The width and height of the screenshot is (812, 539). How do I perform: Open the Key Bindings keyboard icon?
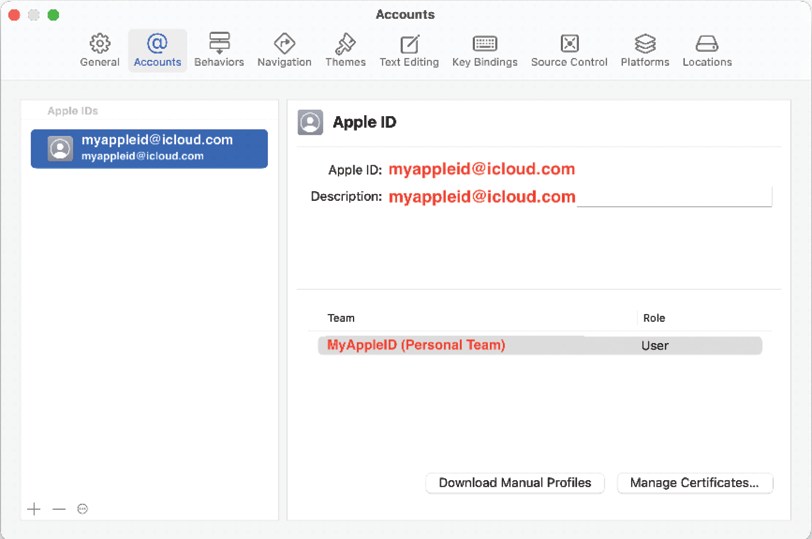[485, 44]
